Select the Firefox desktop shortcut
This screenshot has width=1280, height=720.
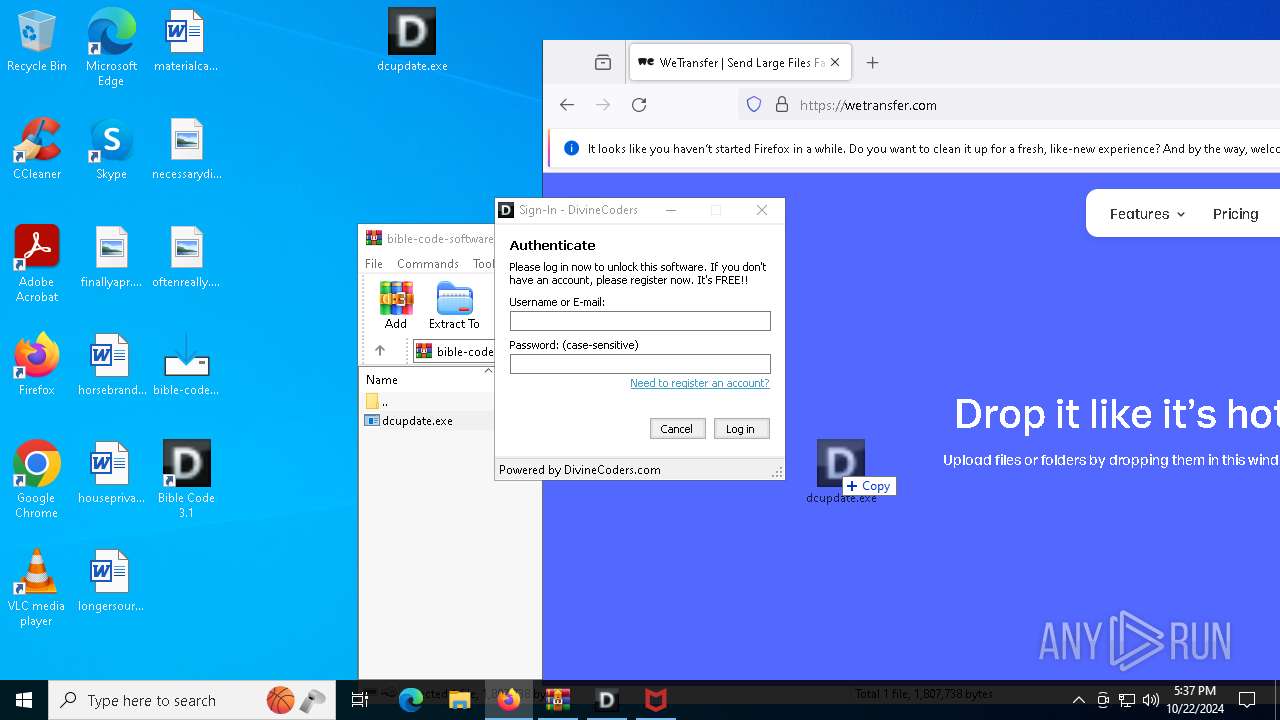pyautogui.click(x=37, y=366)
